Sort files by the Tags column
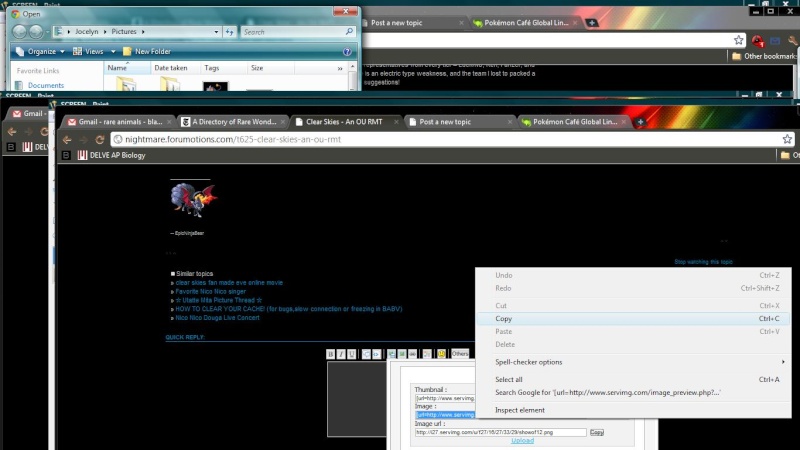This screenshot has width=800, height=450. [223, 68]
